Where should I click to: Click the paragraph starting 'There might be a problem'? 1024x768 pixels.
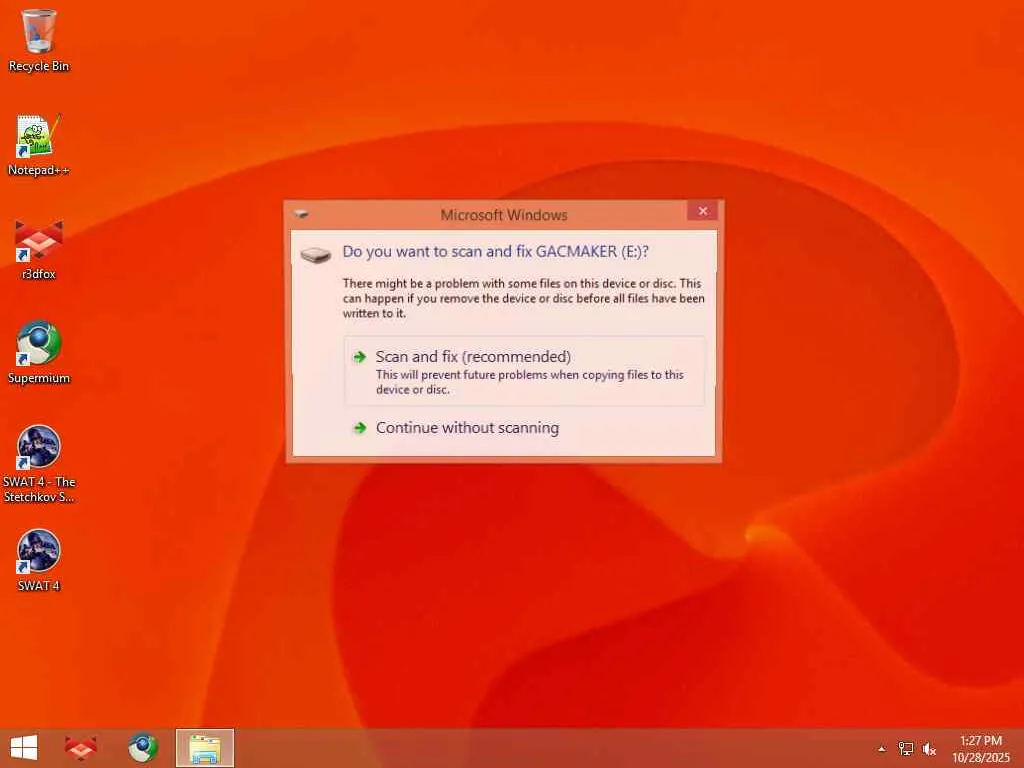pos(524,298)
